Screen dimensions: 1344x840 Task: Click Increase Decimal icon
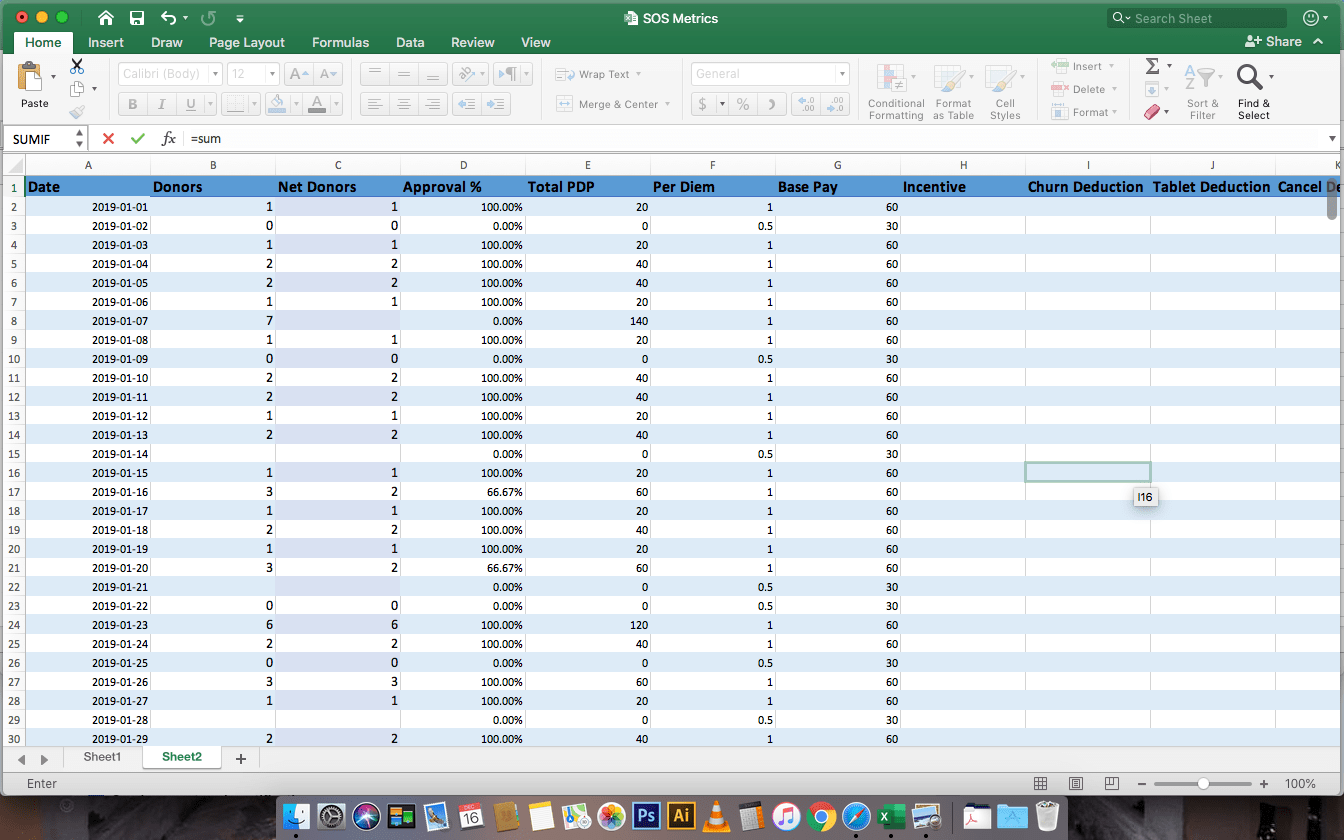point(806,104)
